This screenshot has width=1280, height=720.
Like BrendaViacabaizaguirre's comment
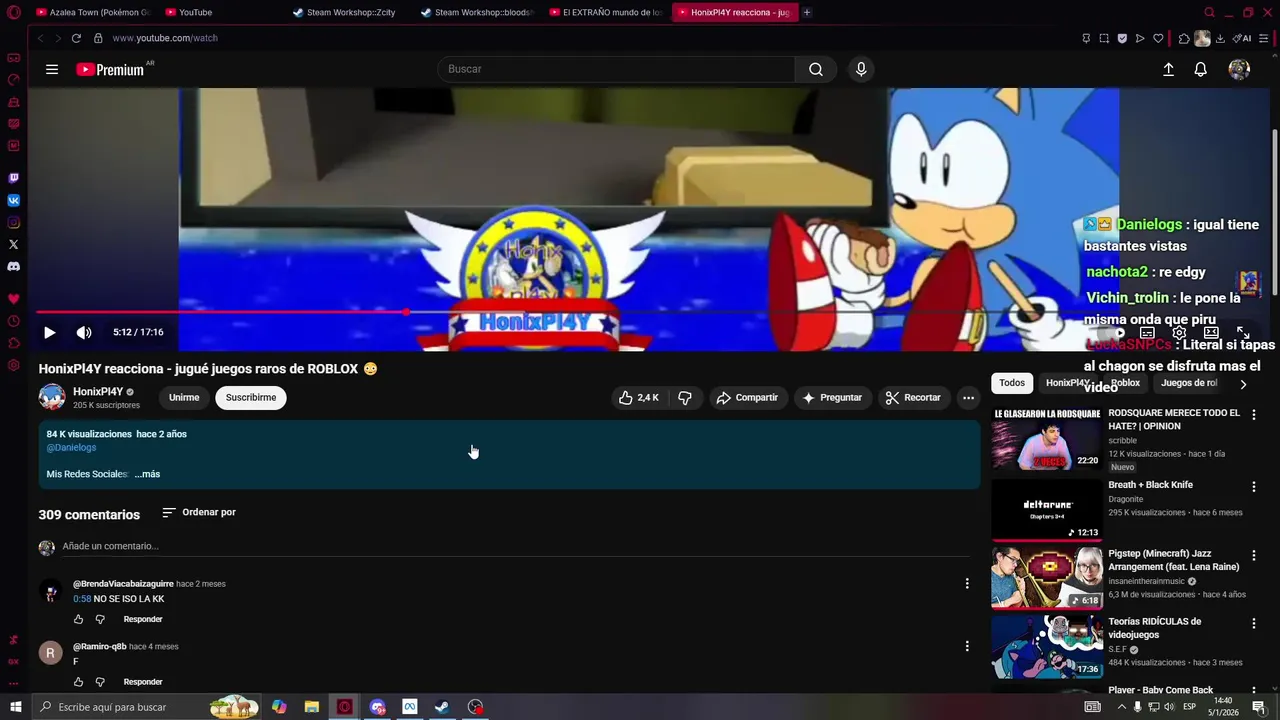click(79, 619)
